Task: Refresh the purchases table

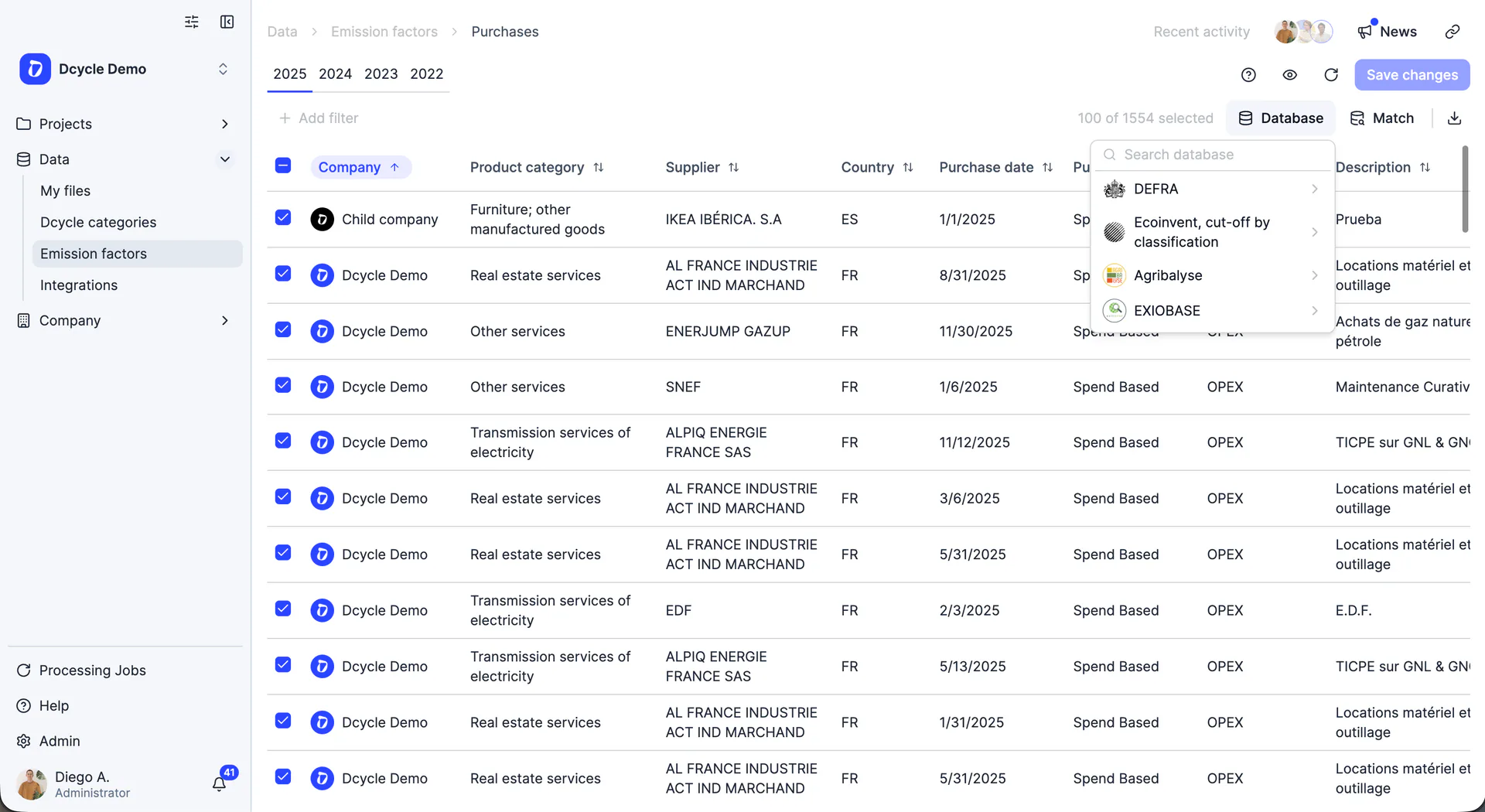Action: coord(1331,75)
